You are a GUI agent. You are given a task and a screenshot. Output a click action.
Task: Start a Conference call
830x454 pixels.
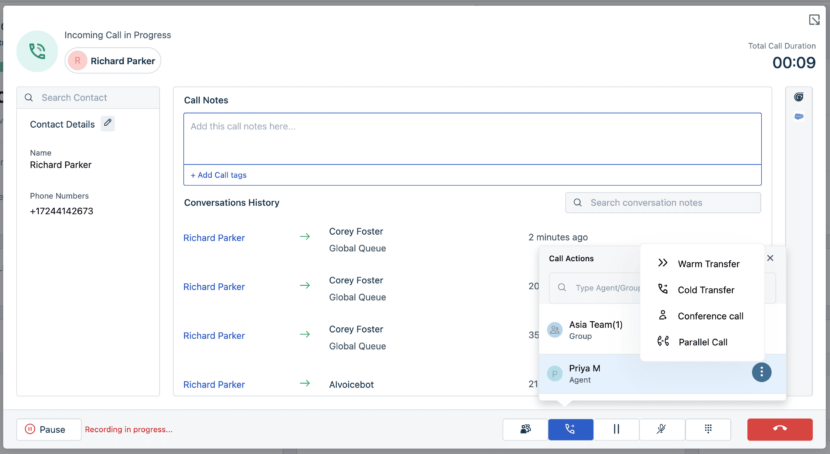pyautogui.click(x=710, y=316)
